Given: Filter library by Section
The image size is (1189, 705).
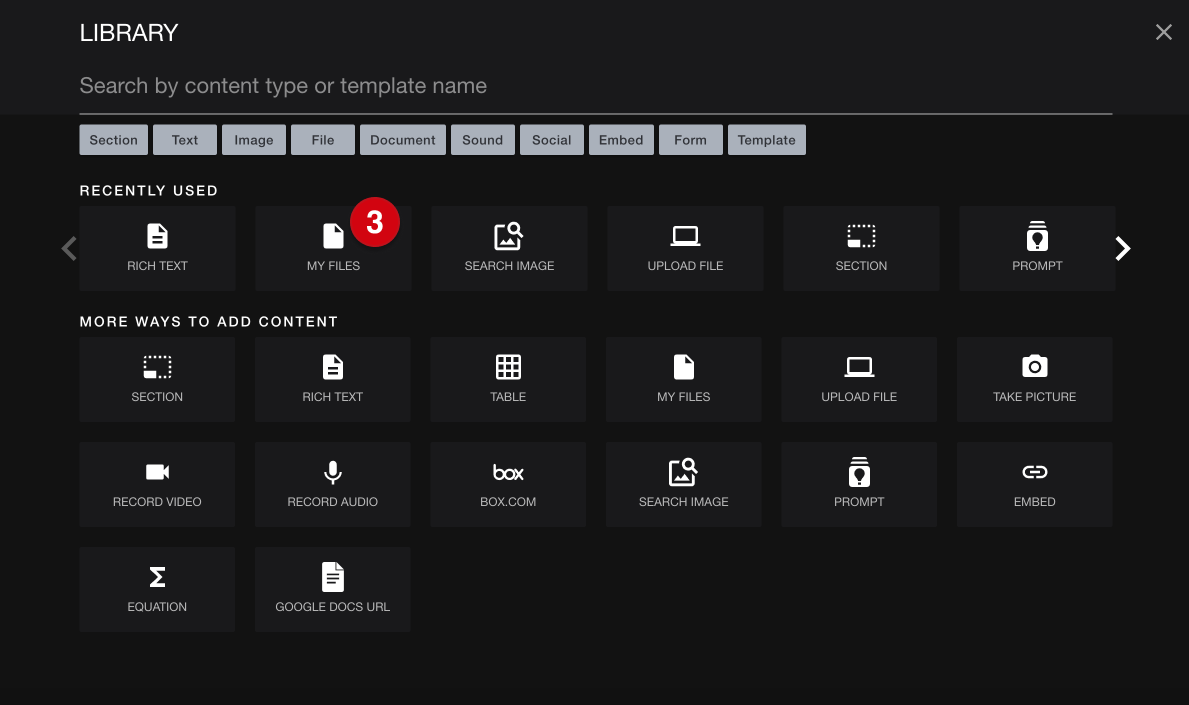Looking at the screenshot, I should (114, 139).
